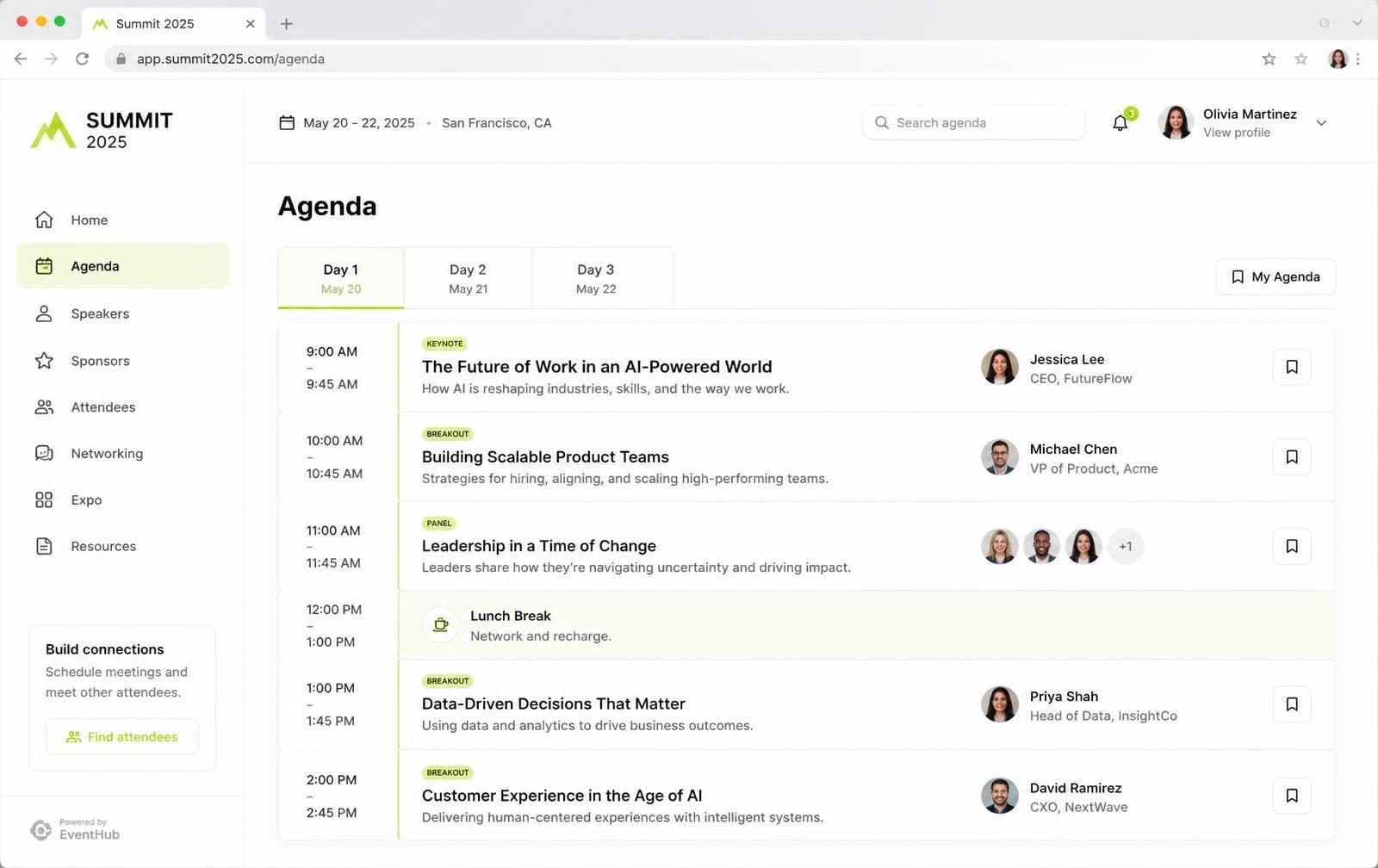
Task: Click Michael Chen's avatar
Action: (x=1000, y=456)
